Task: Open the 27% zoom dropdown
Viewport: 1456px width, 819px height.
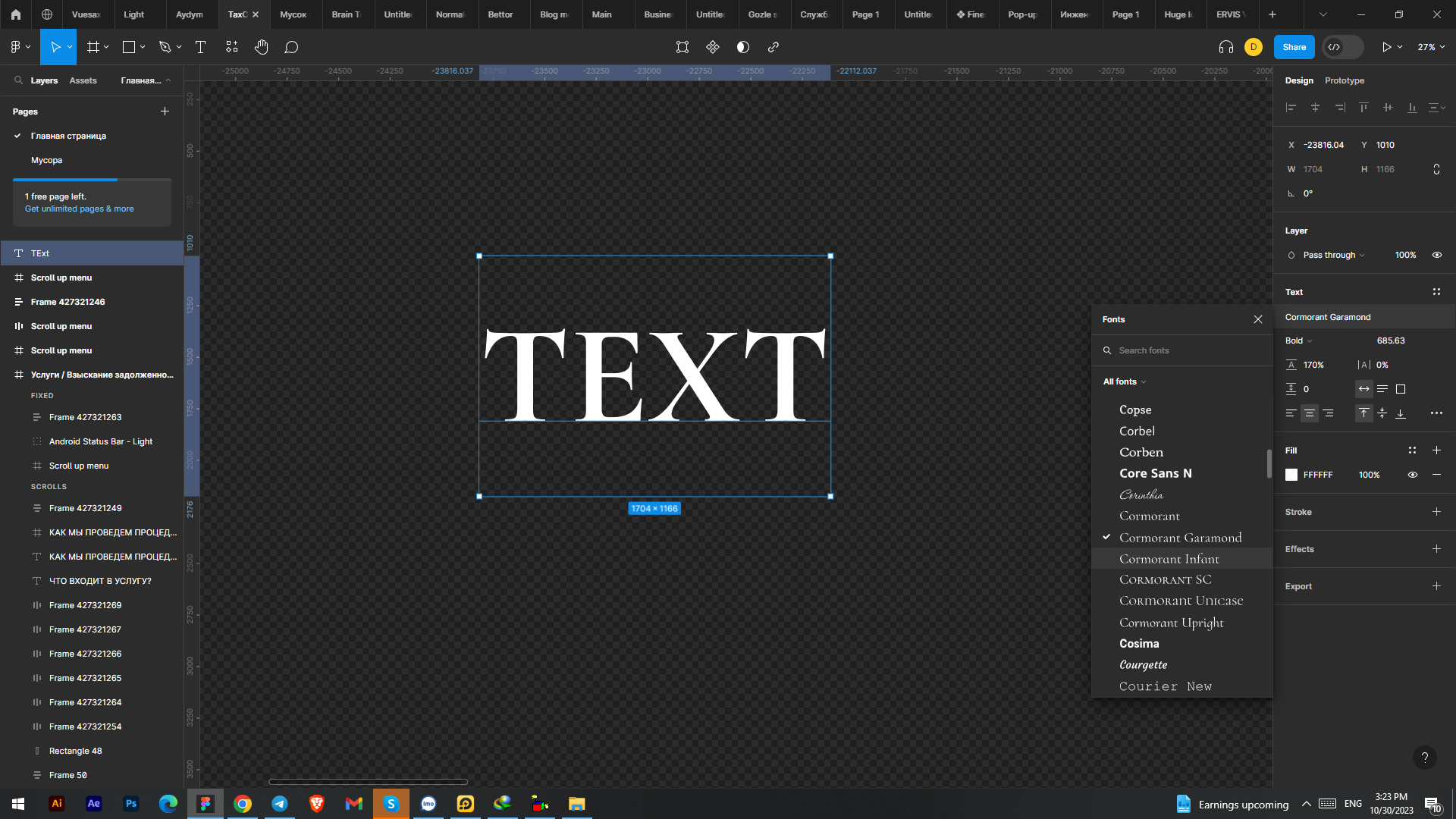Action: pos(1431,47)
